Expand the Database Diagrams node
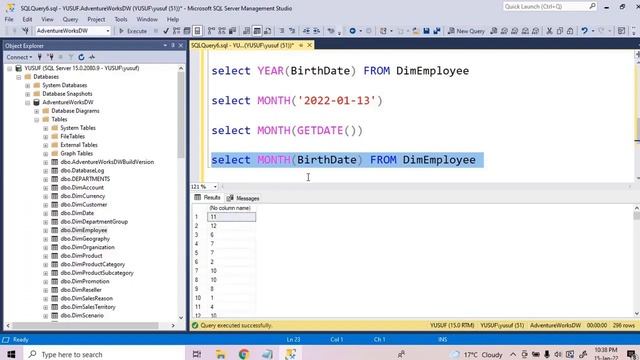 point(37,111)
